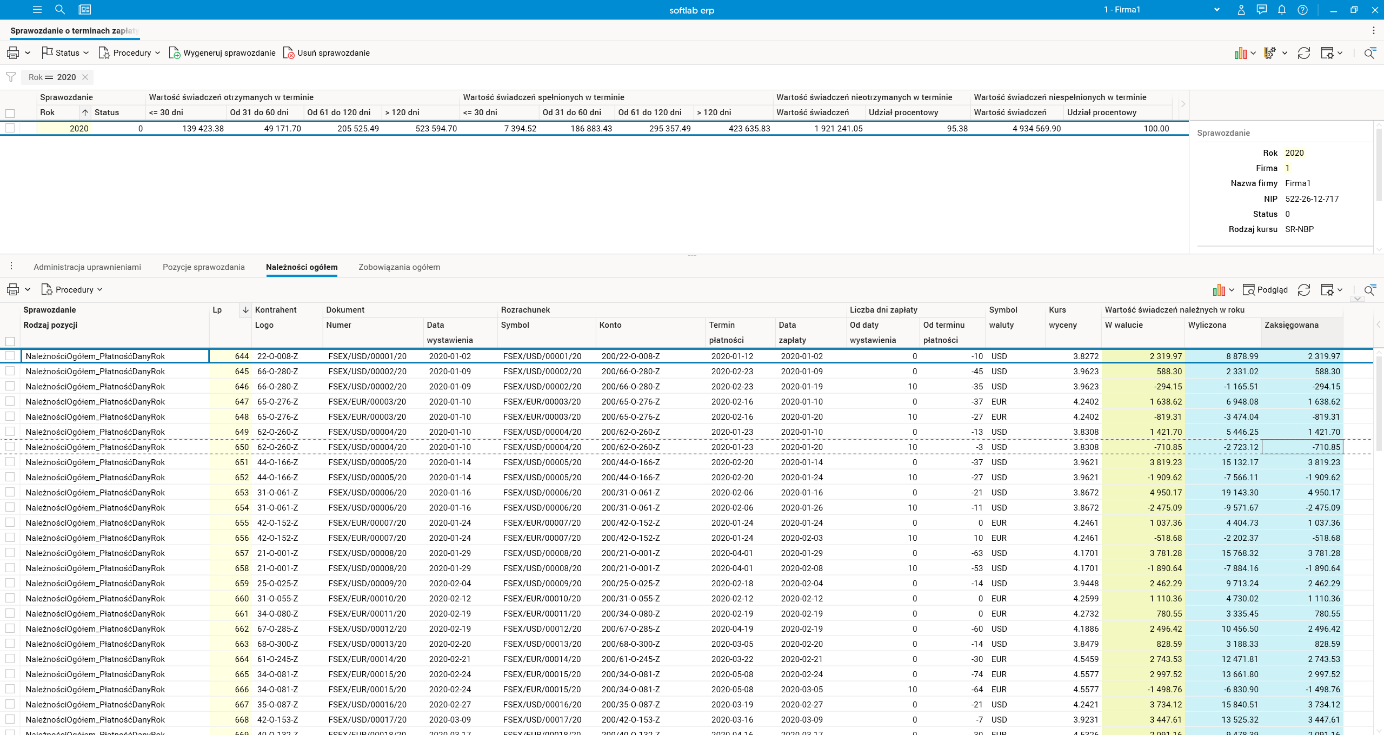Refresh the top report grid
This screenshot has height=735, width=1384.
coord(1304,52)
